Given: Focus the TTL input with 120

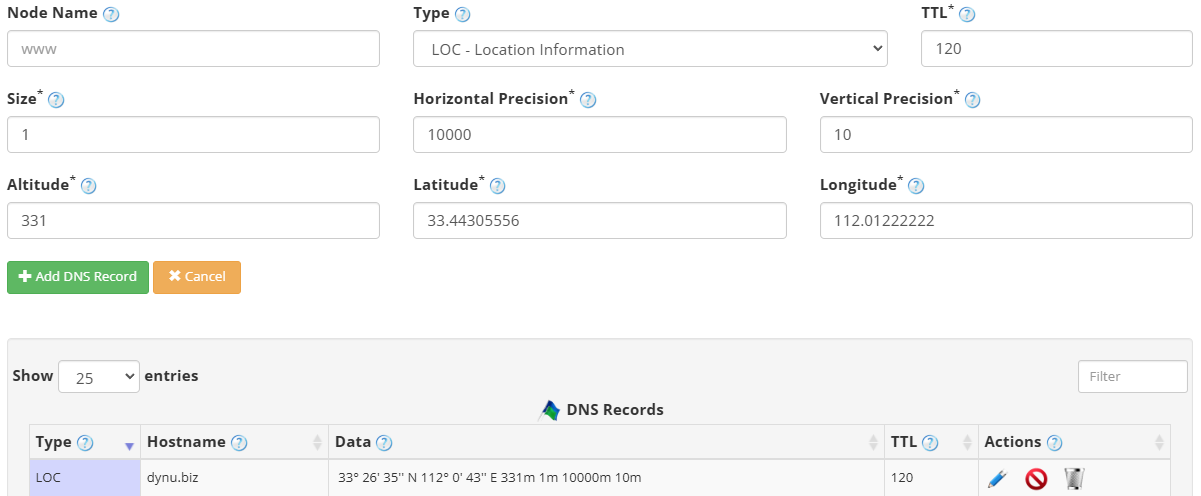Looking at the screenshot, I should coord(1056,49).
